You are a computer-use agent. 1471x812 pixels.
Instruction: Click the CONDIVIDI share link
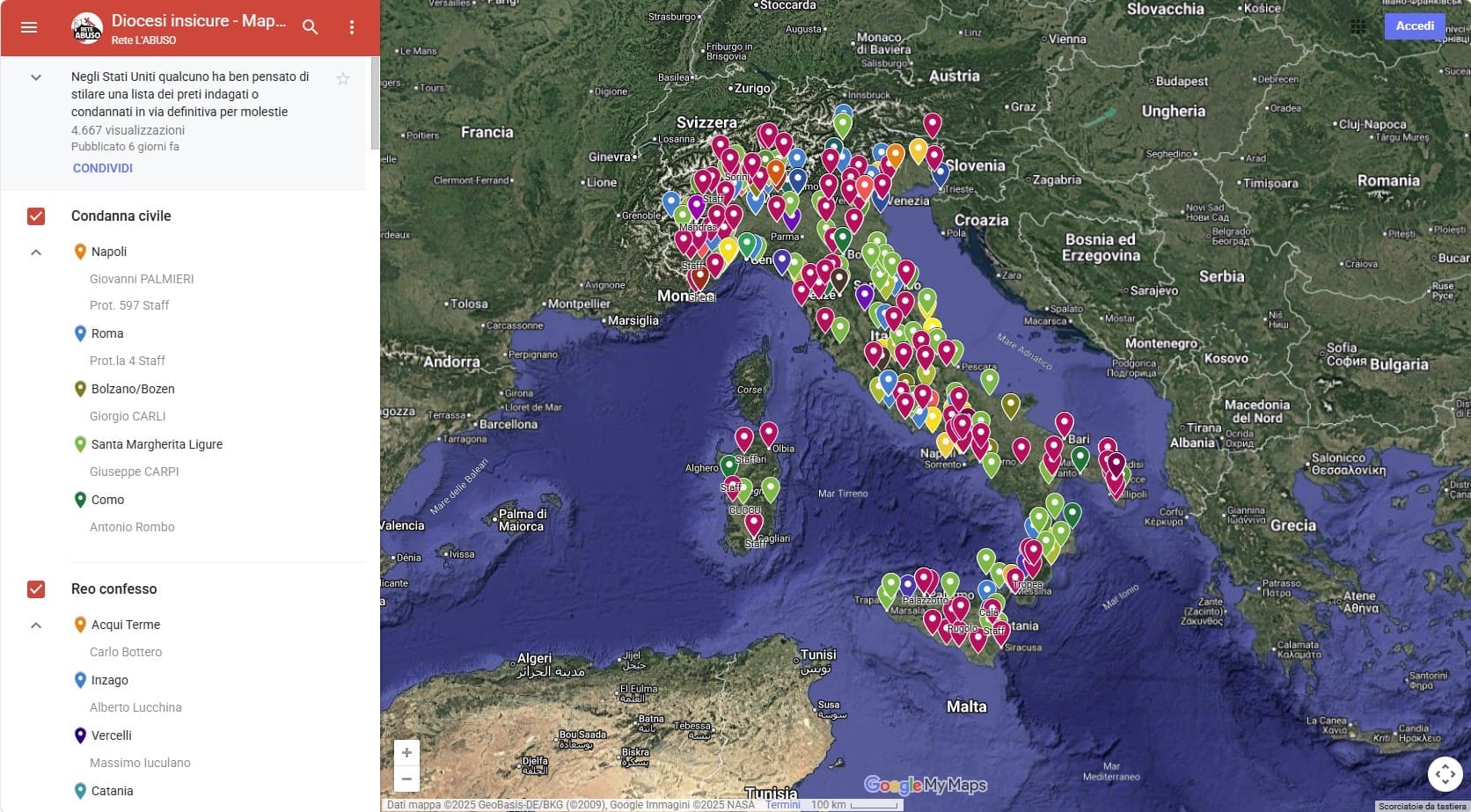103,168
